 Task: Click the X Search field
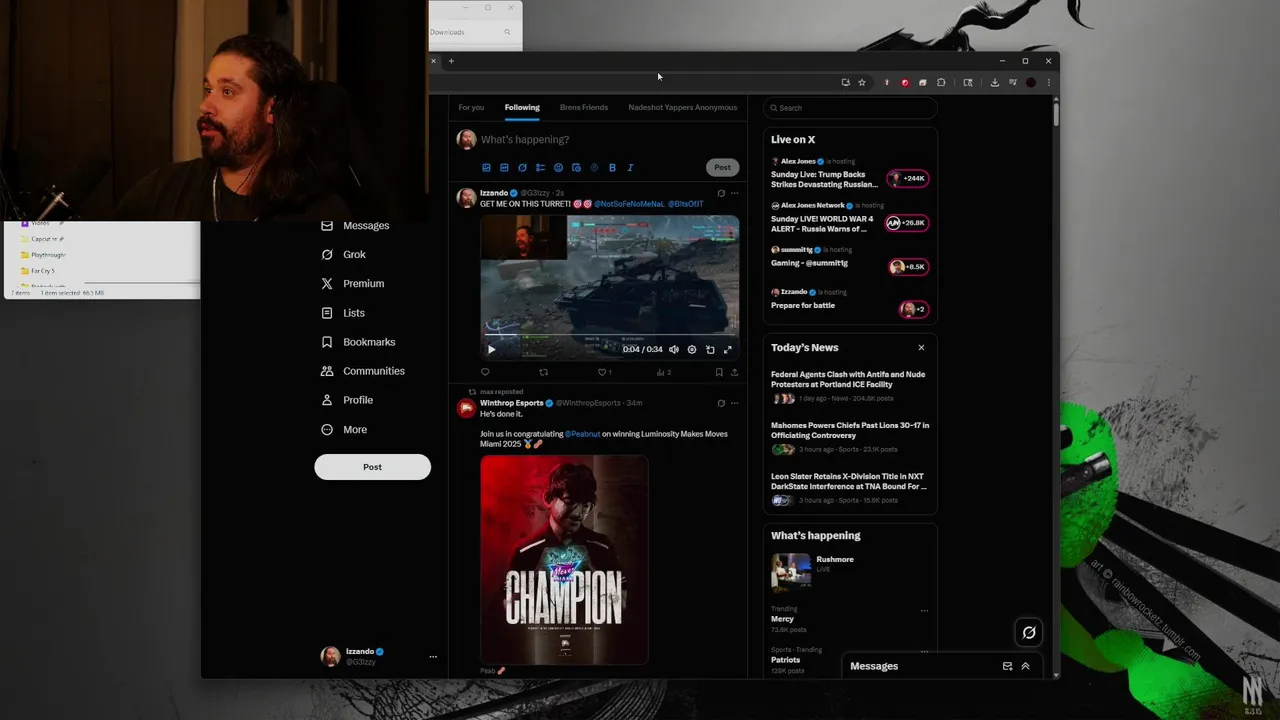[x=850, y=108]
